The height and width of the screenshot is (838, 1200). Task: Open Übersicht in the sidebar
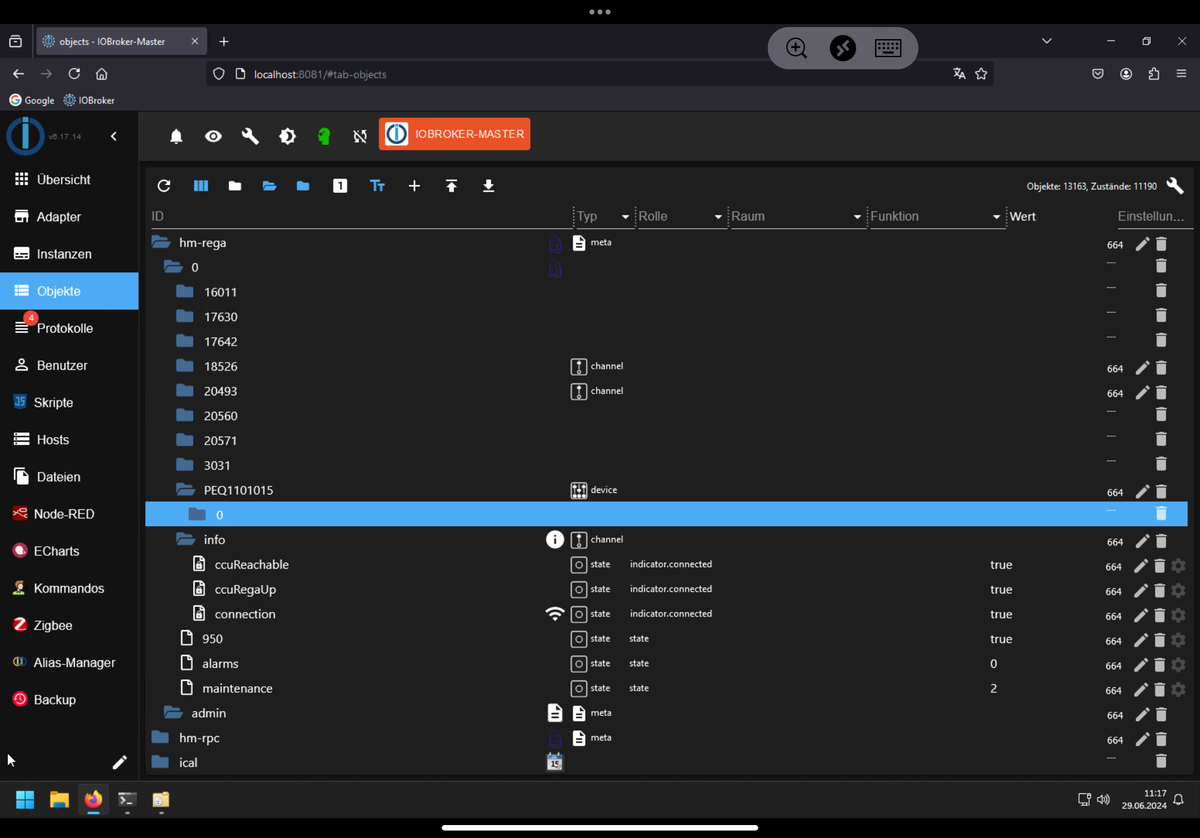click(x=69, y=180)
